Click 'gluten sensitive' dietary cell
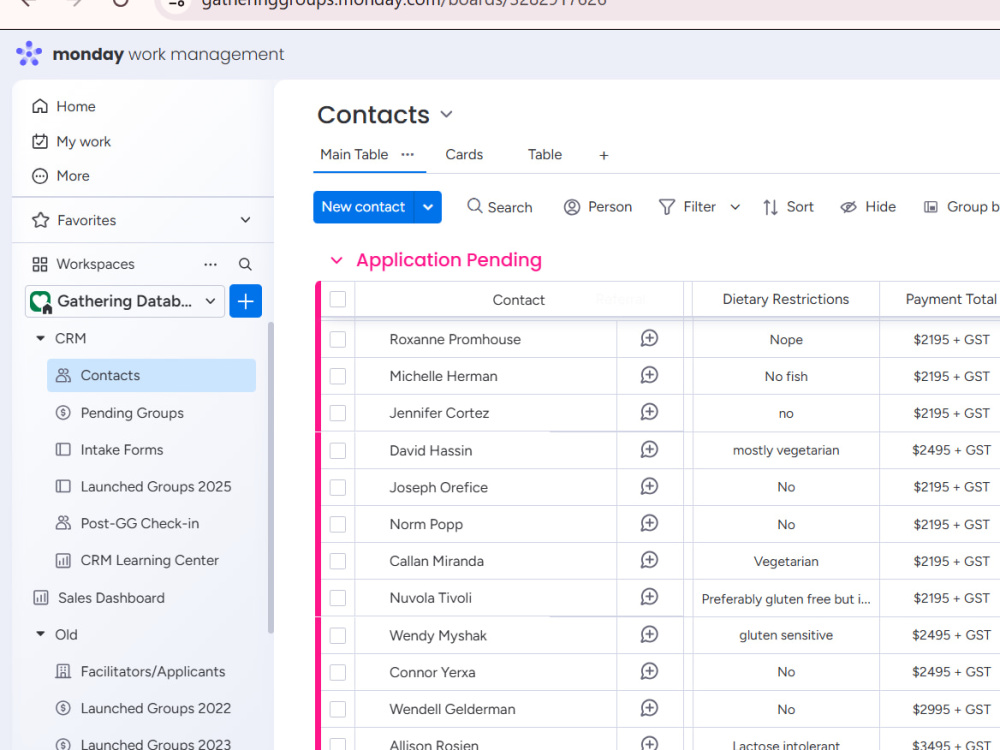Screen dimensions: 1000x750 786,635
